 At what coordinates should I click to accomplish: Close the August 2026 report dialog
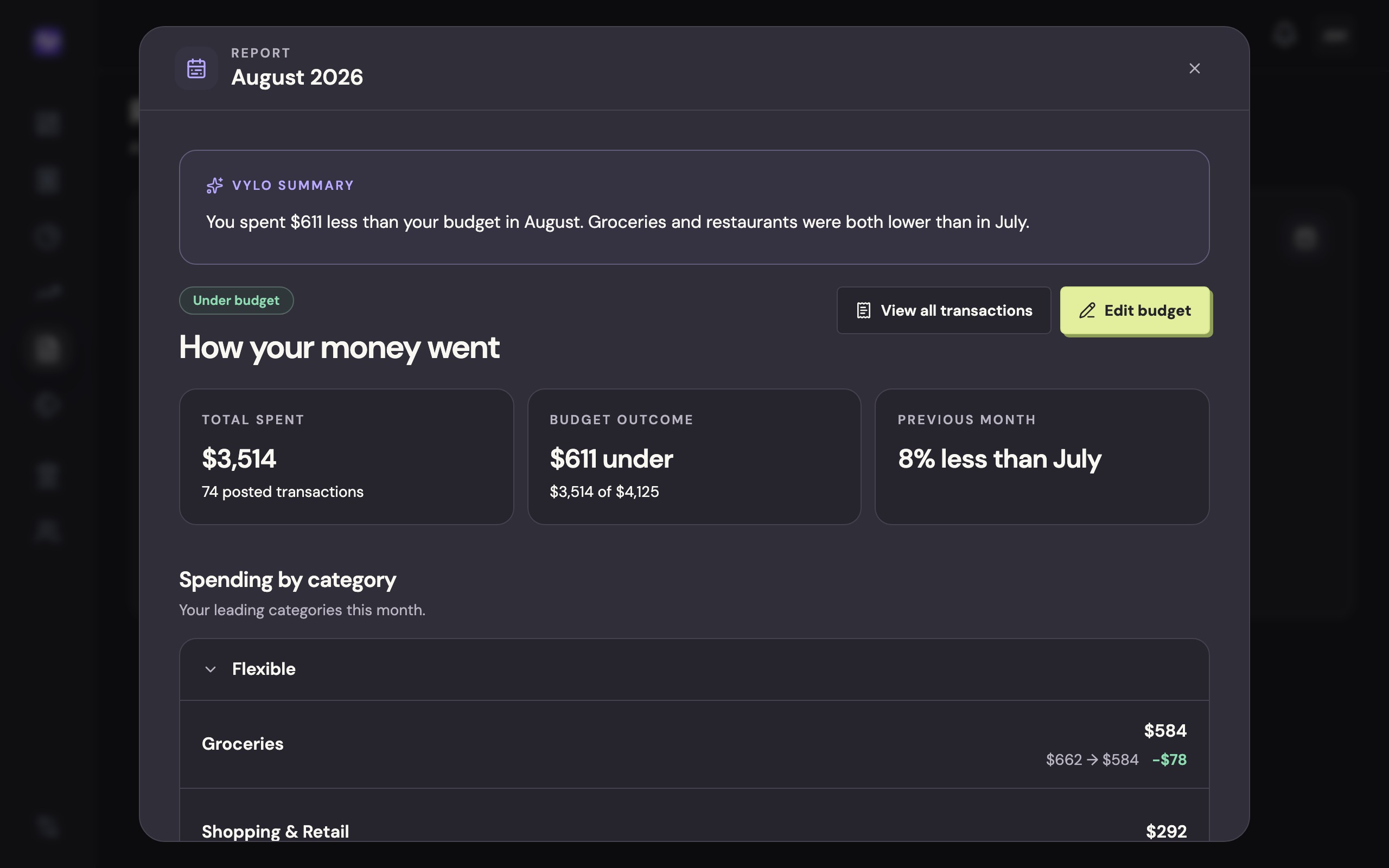pyautogui.click(x=1194, y=68)
